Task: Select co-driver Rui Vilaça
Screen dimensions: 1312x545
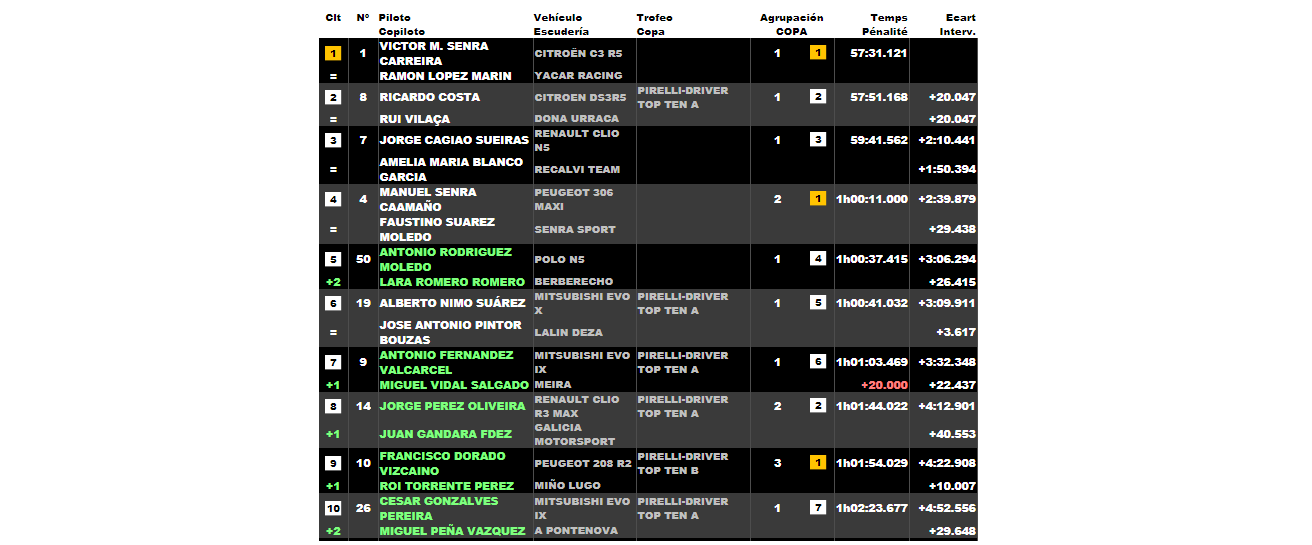Action: [414, 119]
